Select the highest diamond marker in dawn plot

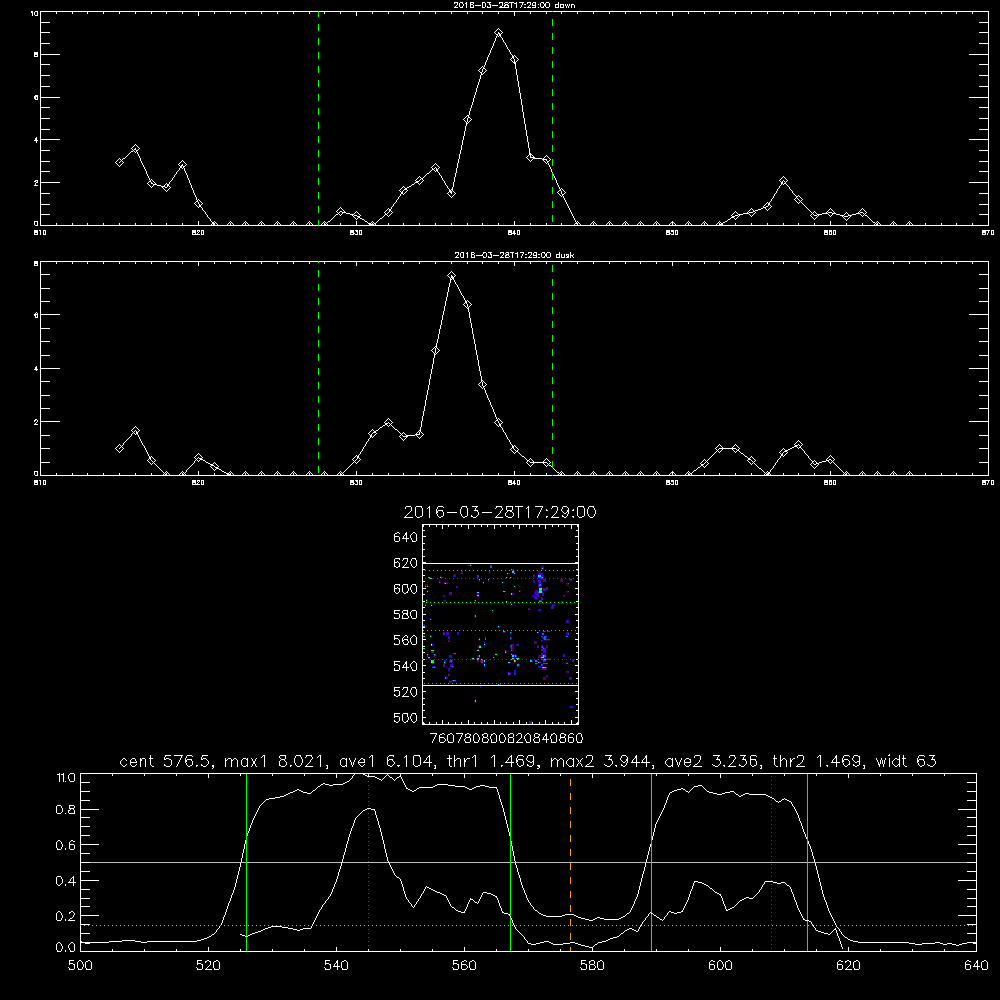499,33
